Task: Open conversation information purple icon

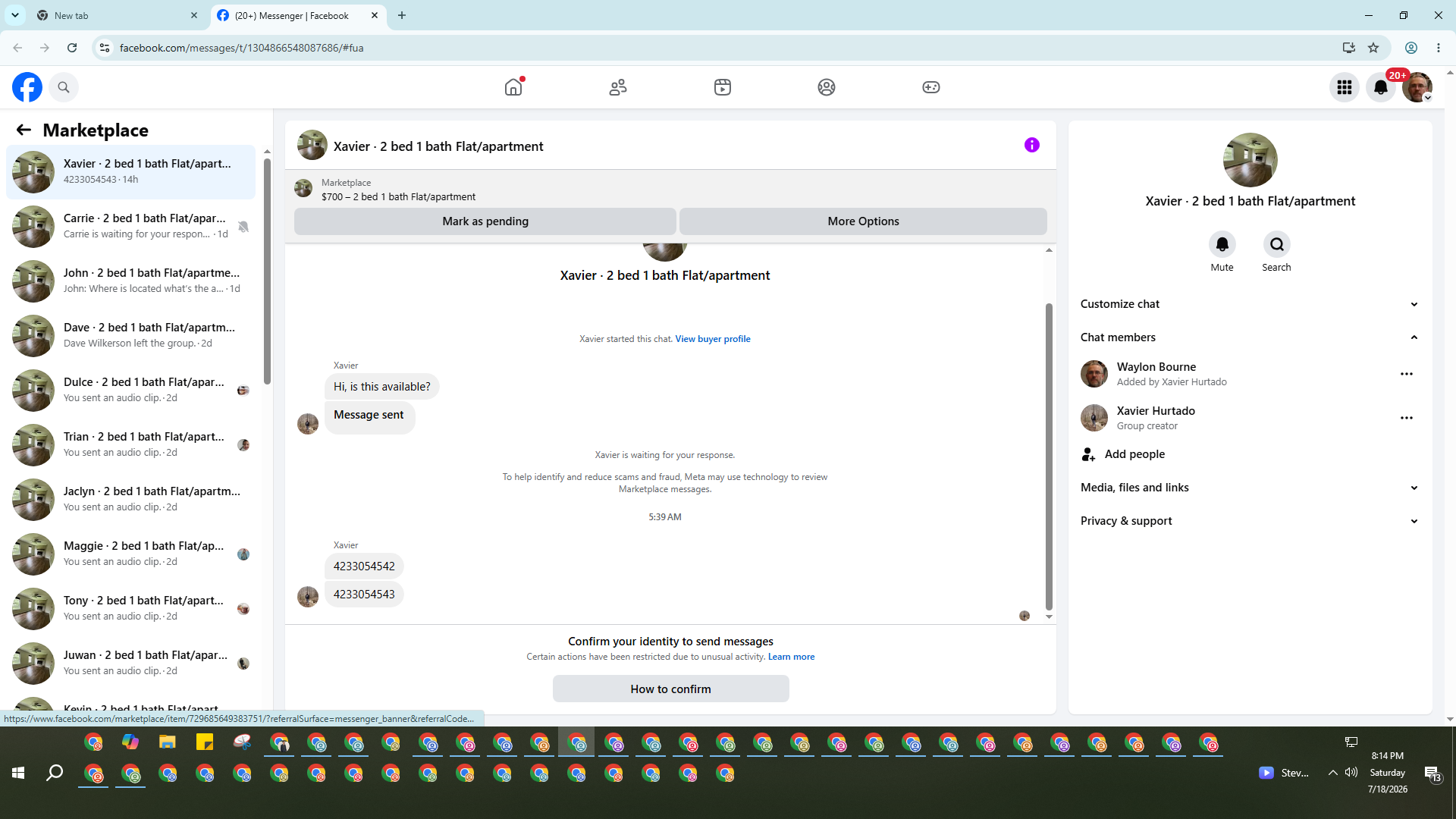Action: (x=1032, y=145)
